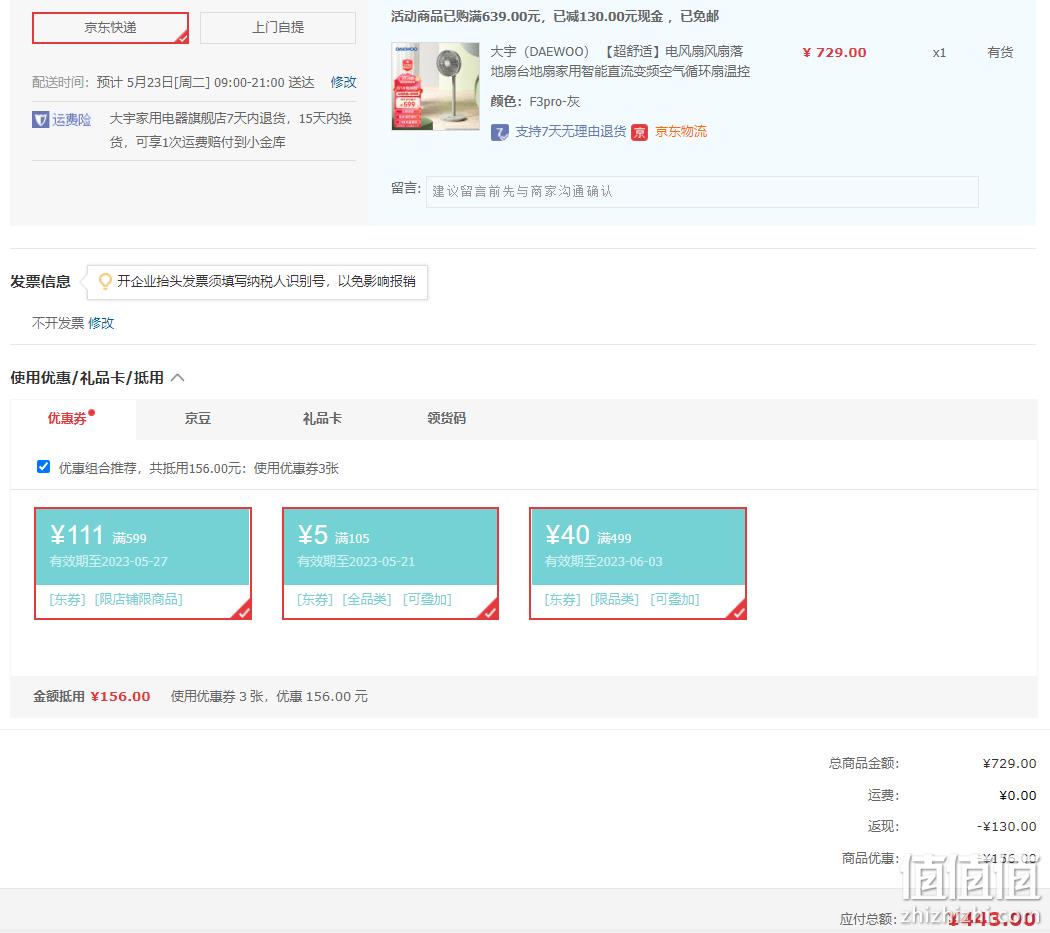Toggle the ¥111 满599 coupon

coord(143,563)
